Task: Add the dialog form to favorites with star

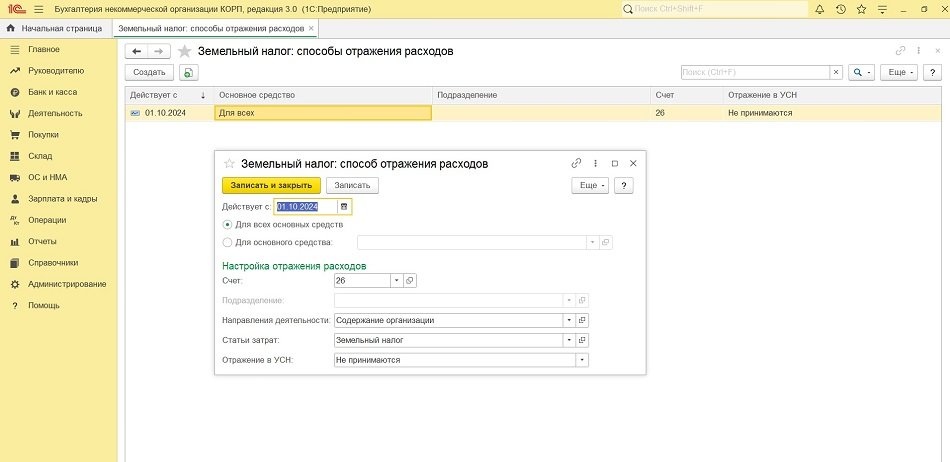Action: tap(229, 163)
